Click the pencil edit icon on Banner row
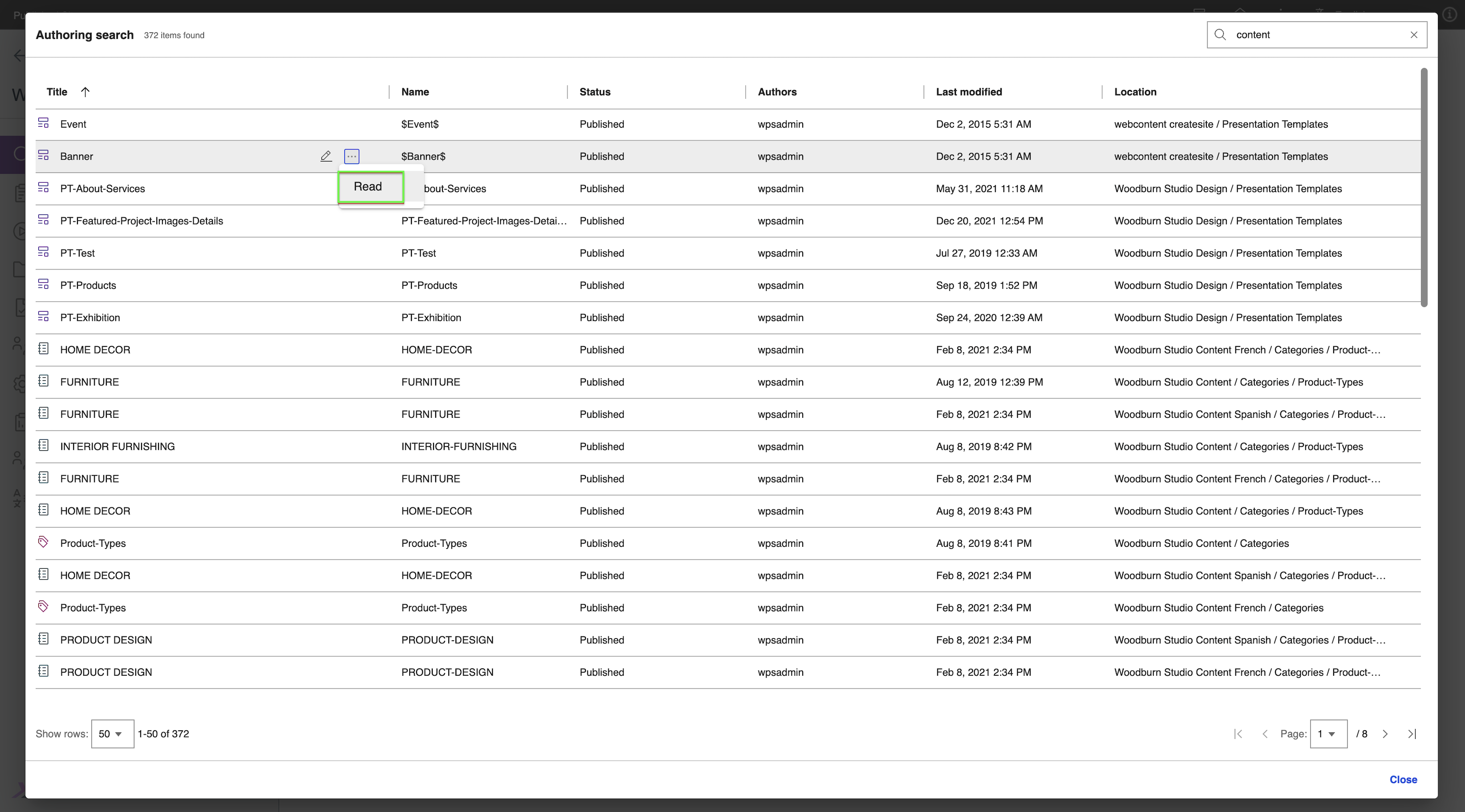 (326, 156)
